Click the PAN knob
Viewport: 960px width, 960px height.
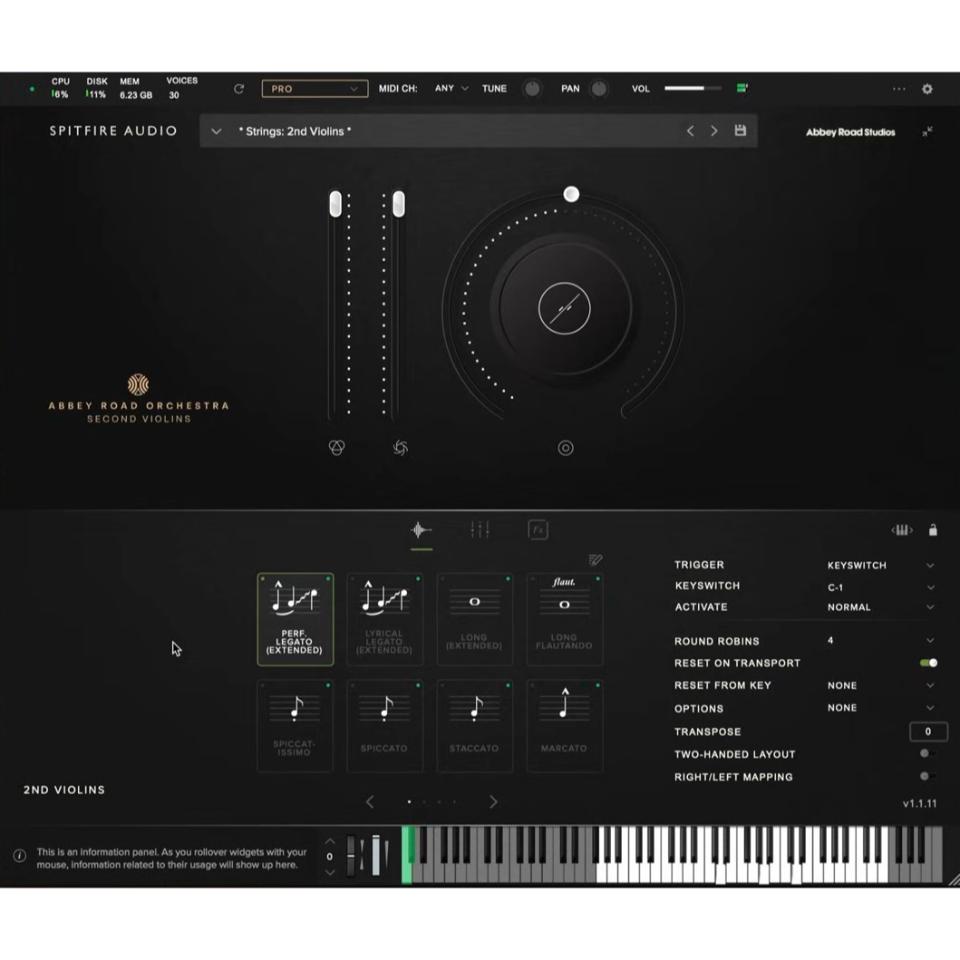pos(599,89)
